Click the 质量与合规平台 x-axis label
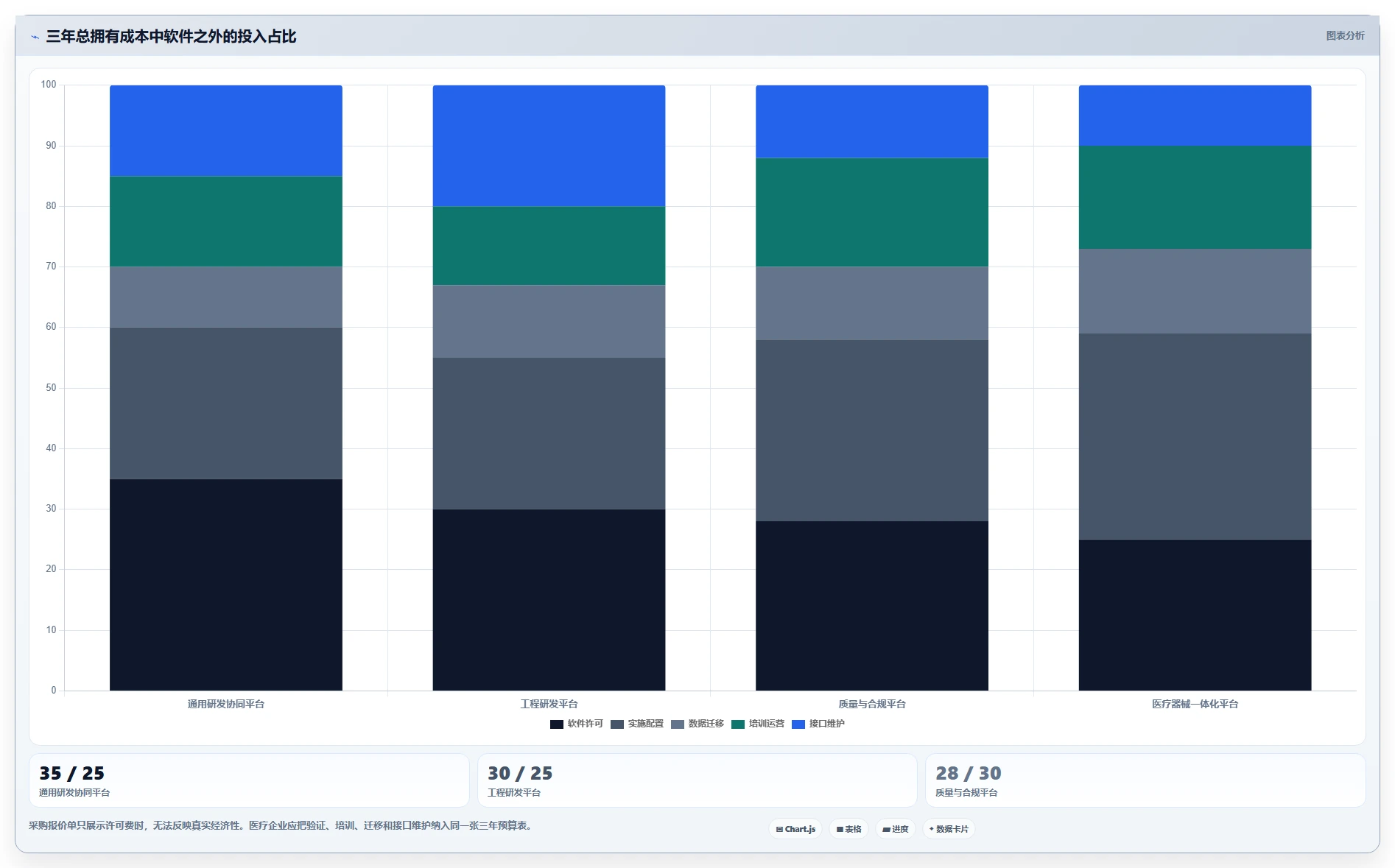The image size is (1395, 868). click(x=872, y=704)
